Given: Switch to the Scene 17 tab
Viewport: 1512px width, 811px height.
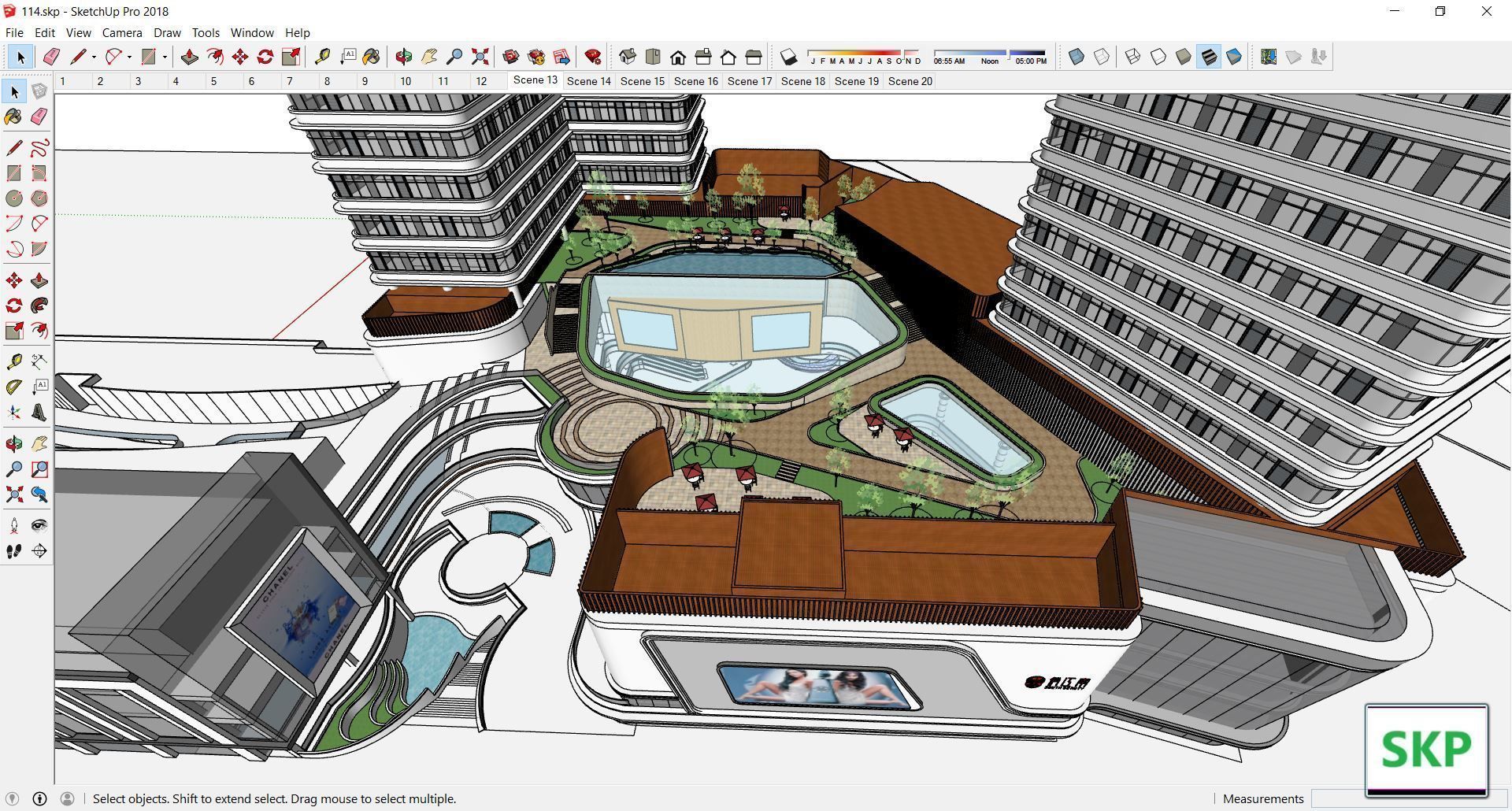Looking at the screenshot, I should pos(750,81).
